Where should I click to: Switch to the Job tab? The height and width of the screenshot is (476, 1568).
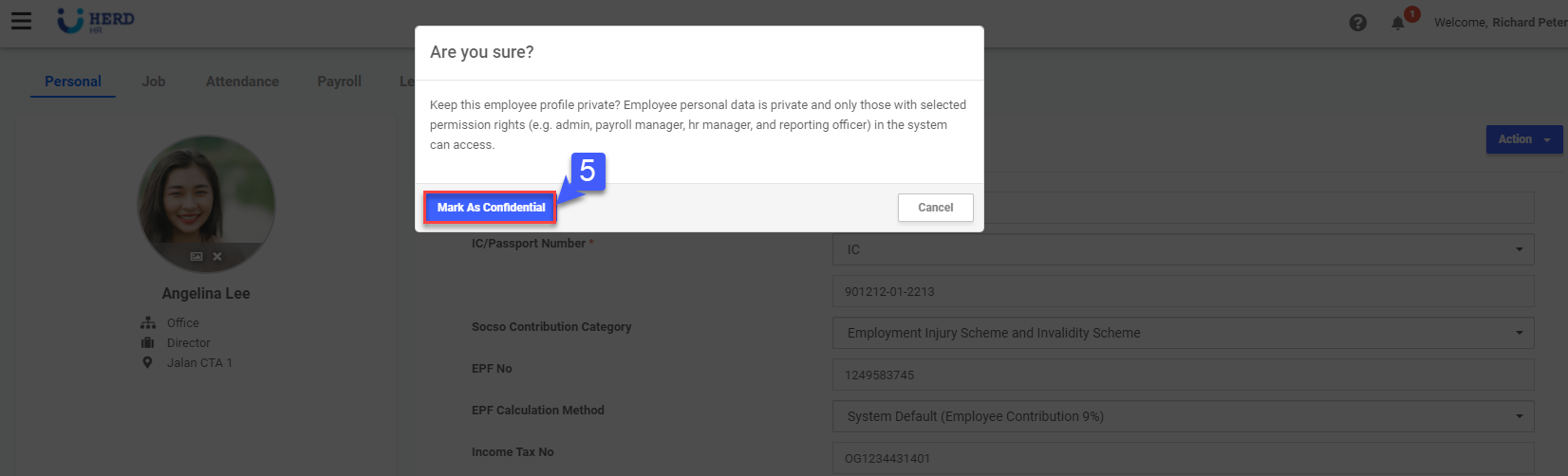(x=154, y=82)
